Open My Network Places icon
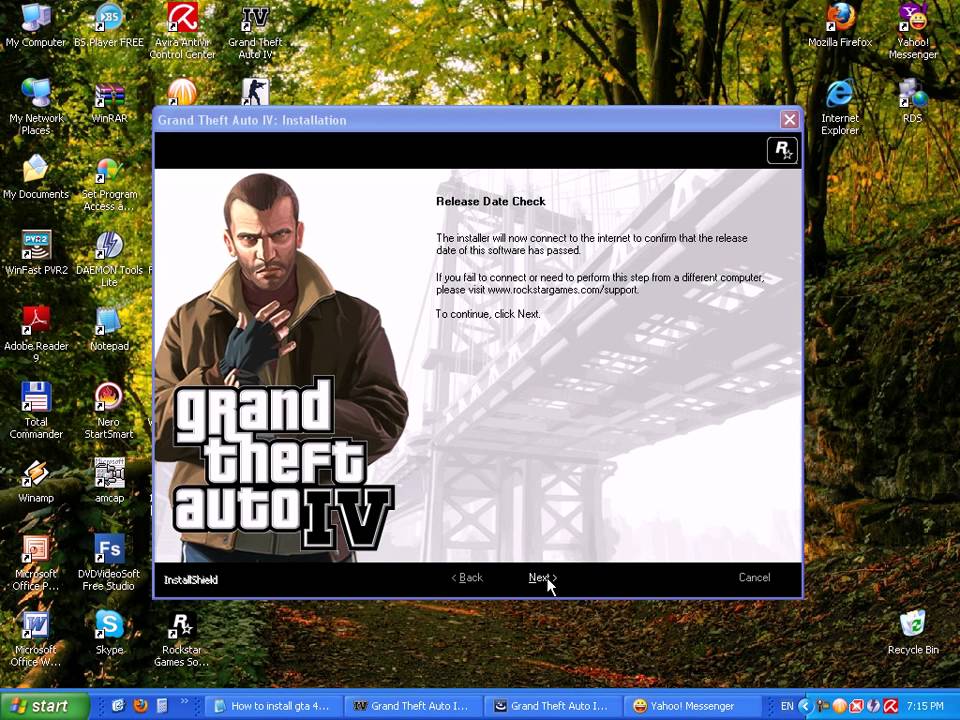 pos(36,107)
